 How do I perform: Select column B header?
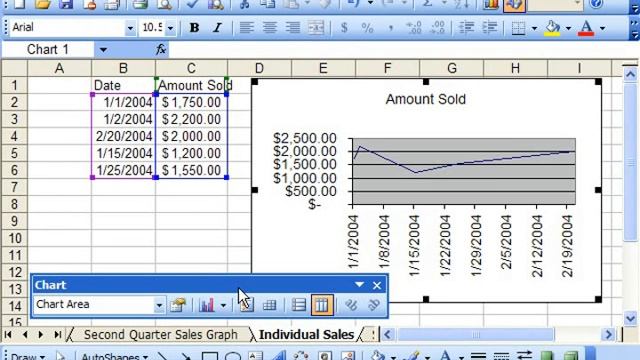pyautogui.click(x=123, y=68)
